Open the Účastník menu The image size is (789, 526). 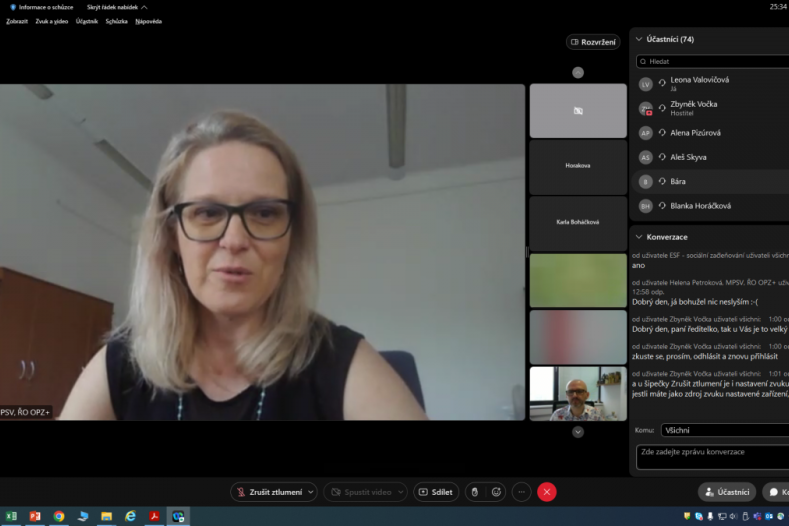pos(87,21)
